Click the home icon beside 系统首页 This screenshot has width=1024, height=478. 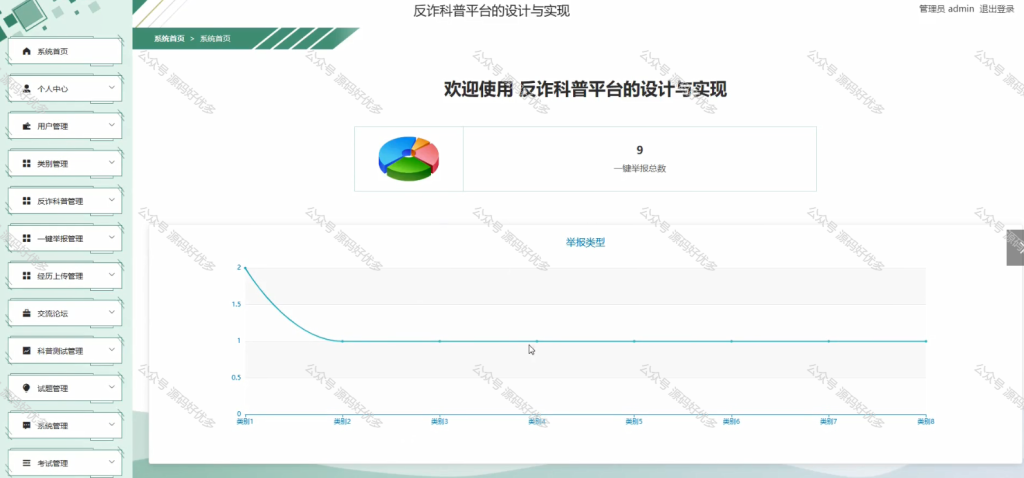coord(27,51)
